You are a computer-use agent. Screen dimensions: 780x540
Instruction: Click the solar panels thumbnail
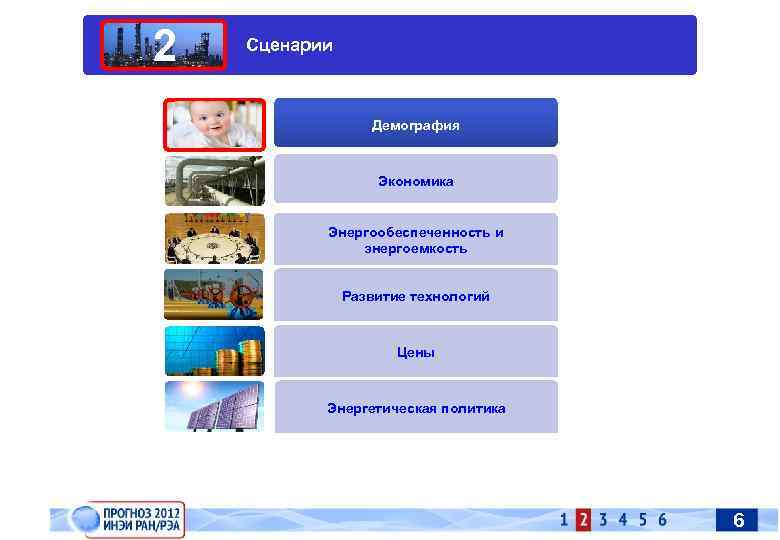click(214, 406)
